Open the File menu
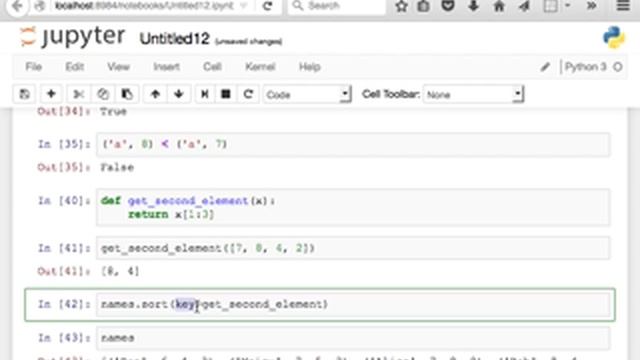This screenshot has height=360, width=640. [x=33, y=67]
